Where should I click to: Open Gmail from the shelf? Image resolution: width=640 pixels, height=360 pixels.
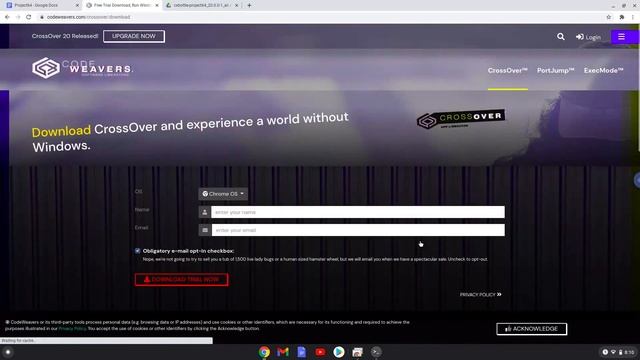[x=282, y=352]
